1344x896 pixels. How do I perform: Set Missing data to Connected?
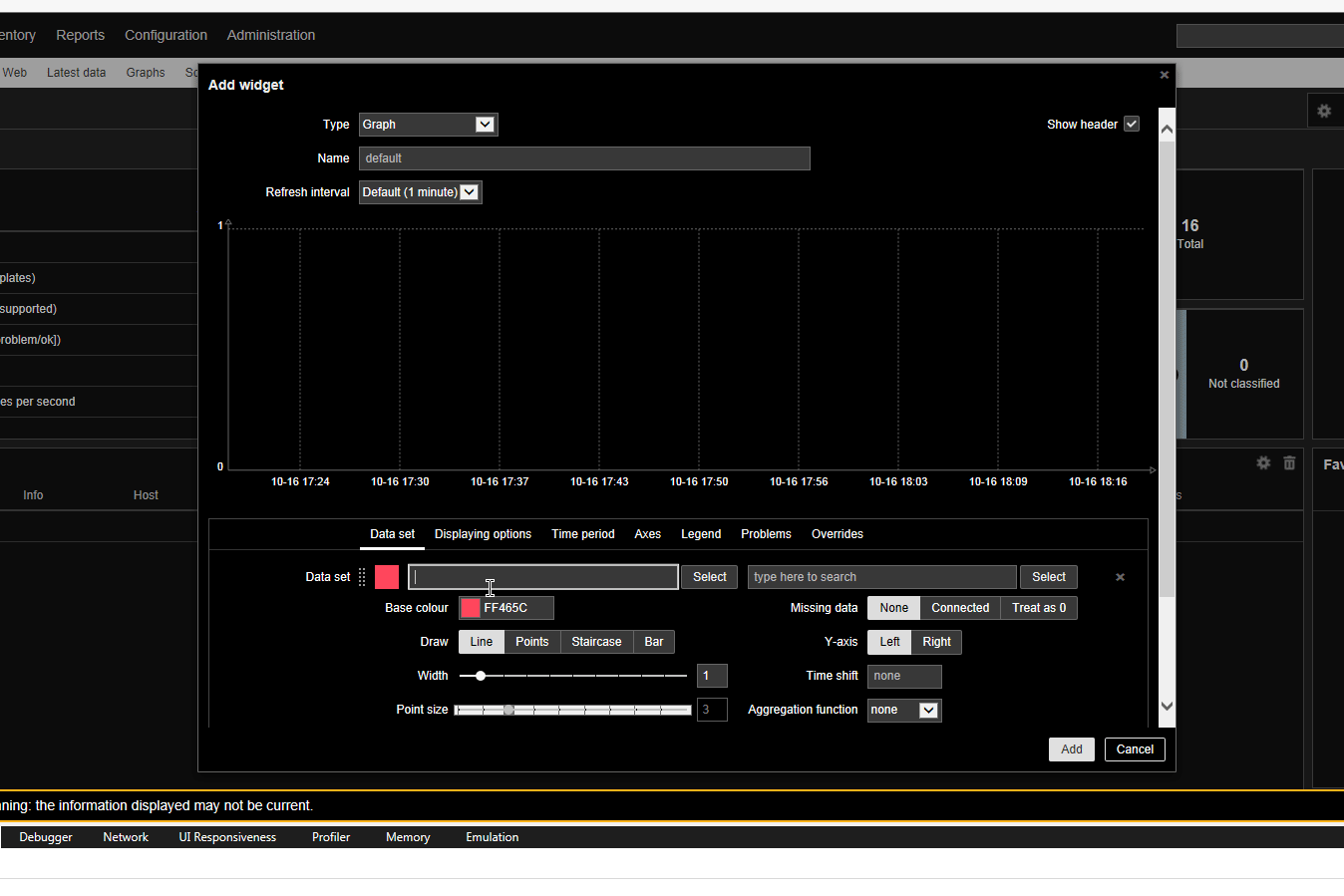(959, 608)
